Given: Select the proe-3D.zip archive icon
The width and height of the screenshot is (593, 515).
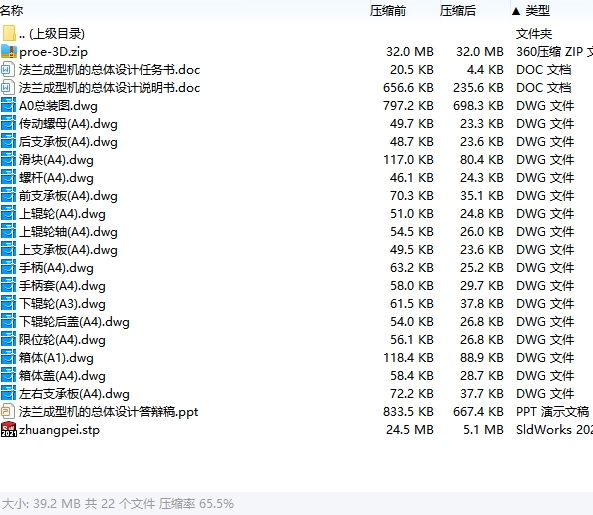Looking at the screenshot, I should tap(9, 51).
